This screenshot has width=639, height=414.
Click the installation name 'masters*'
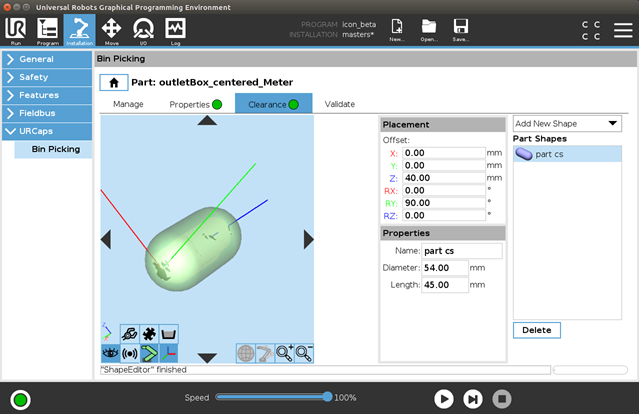pyautogui.click(x=358, y=35)
